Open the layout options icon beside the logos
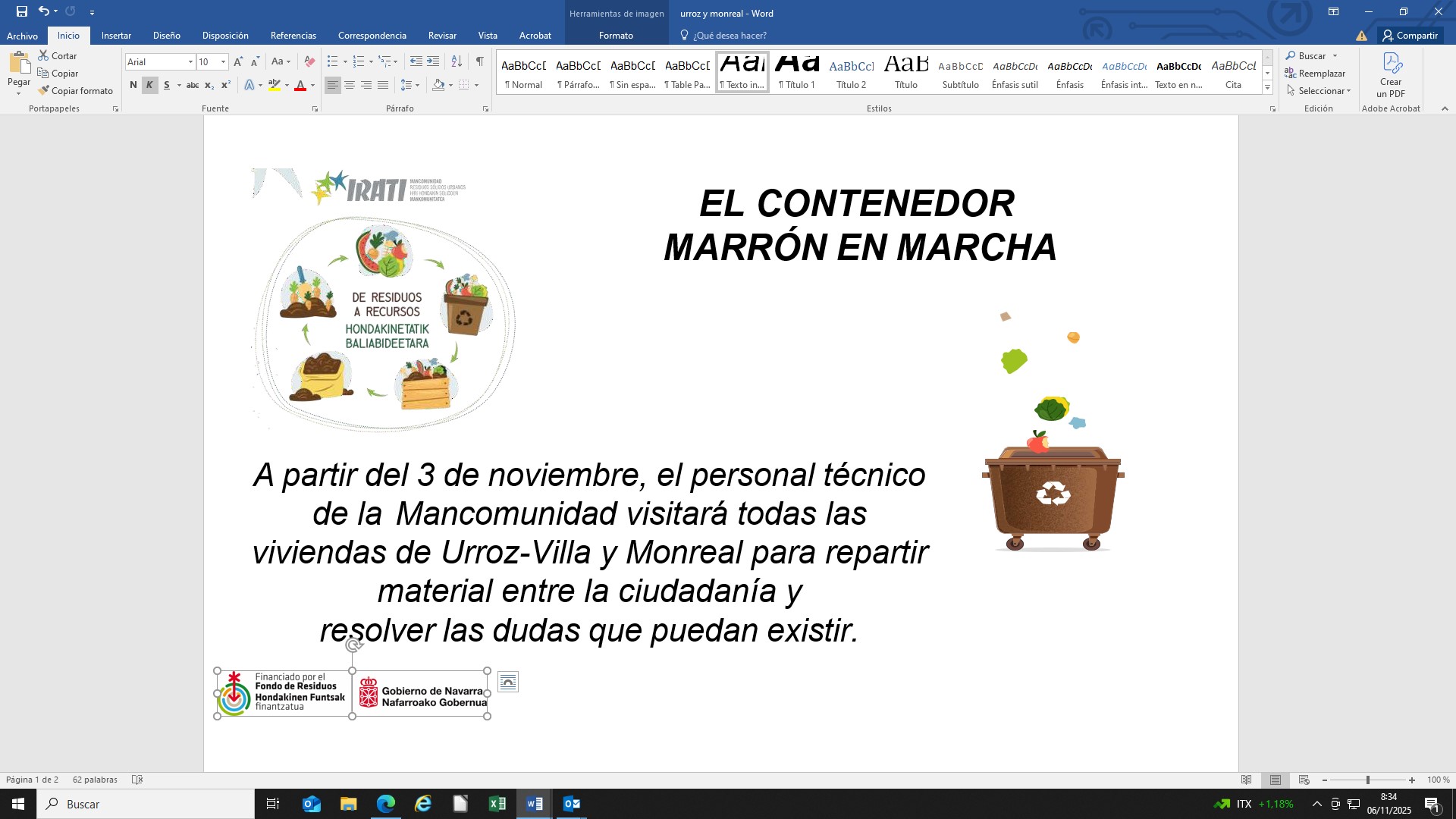Viewport: 1456px width, 819px height. tap(508, 682)
